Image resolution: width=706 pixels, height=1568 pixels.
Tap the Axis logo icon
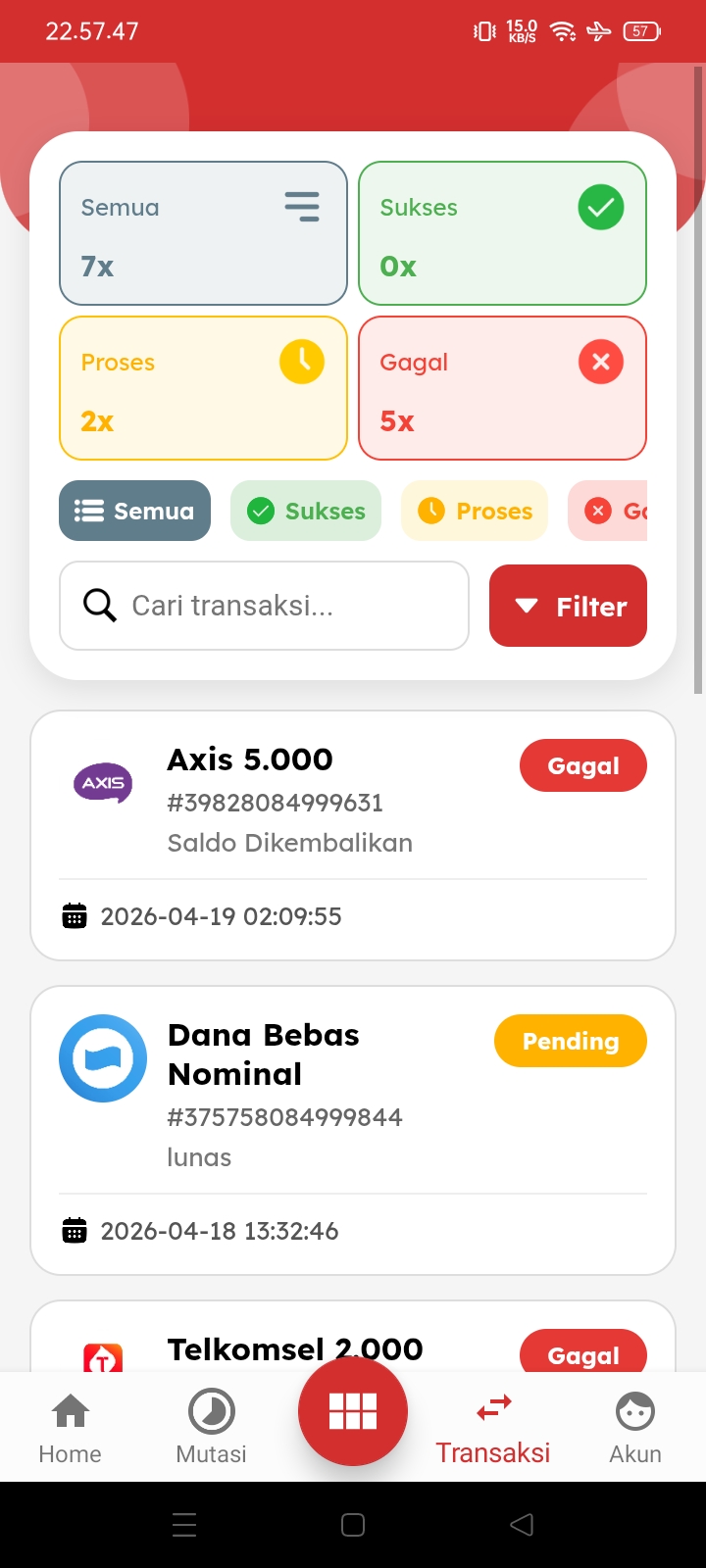tap(103, 783)
